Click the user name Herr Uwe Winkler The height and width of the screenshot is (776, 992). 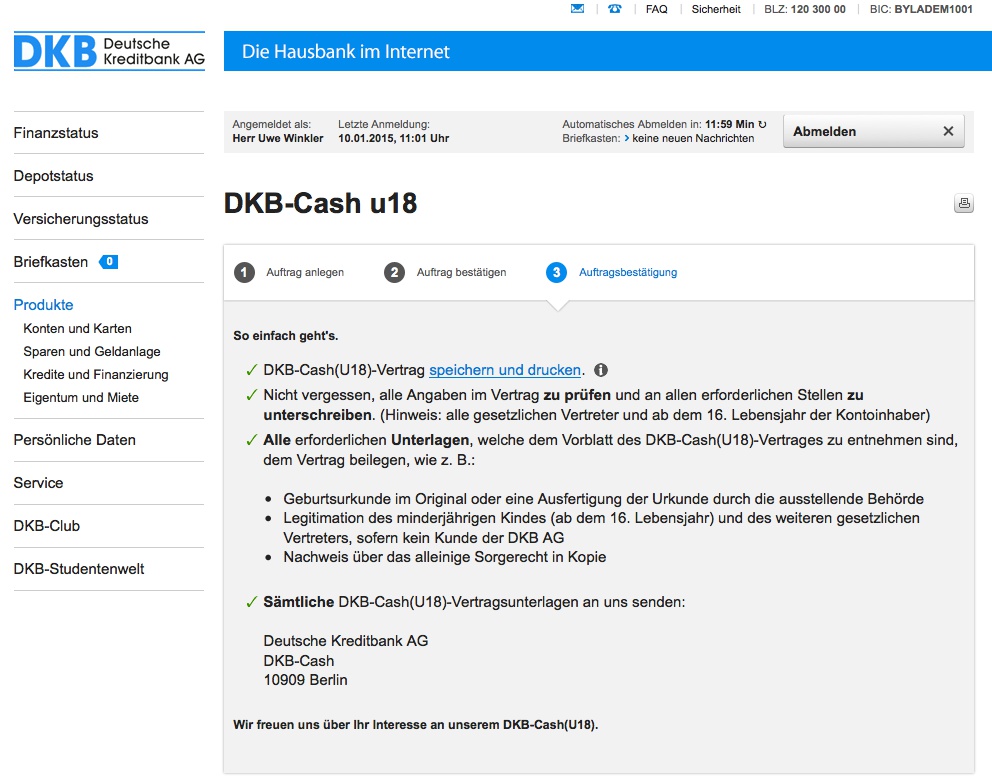[278, 138]
